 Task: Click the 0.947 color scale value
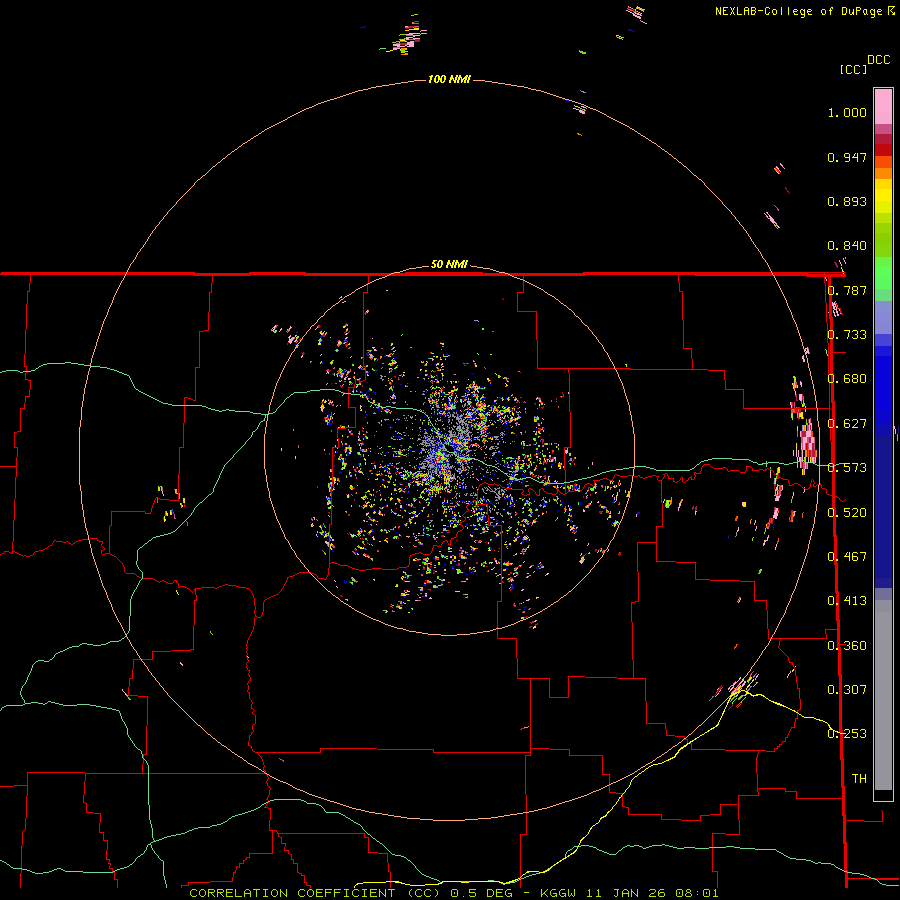coord(847,157)
